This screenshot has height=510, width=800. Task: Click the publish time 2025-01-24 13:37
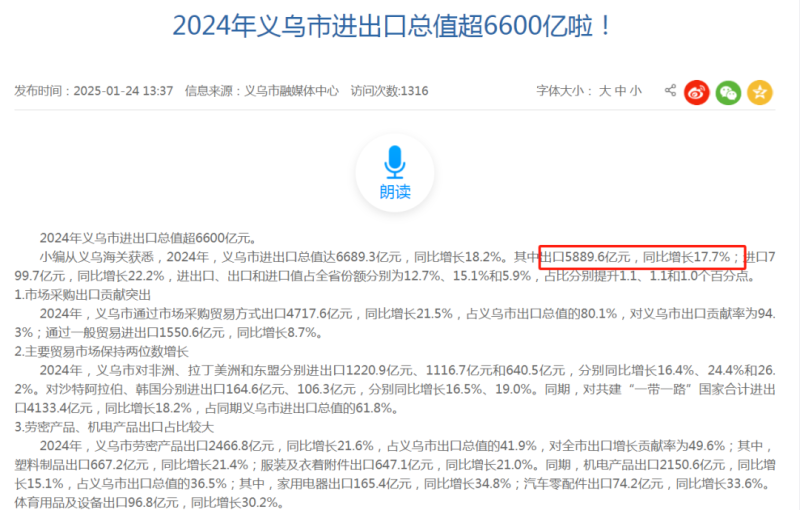click(x=125, y=91)
